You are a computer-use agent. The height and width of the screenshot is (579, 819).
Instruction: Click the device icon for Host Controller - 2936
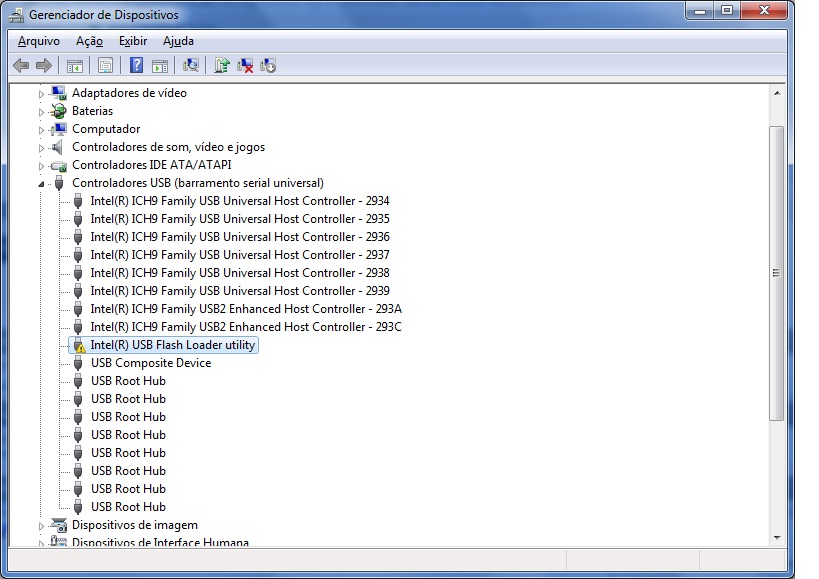click(78, 237)
